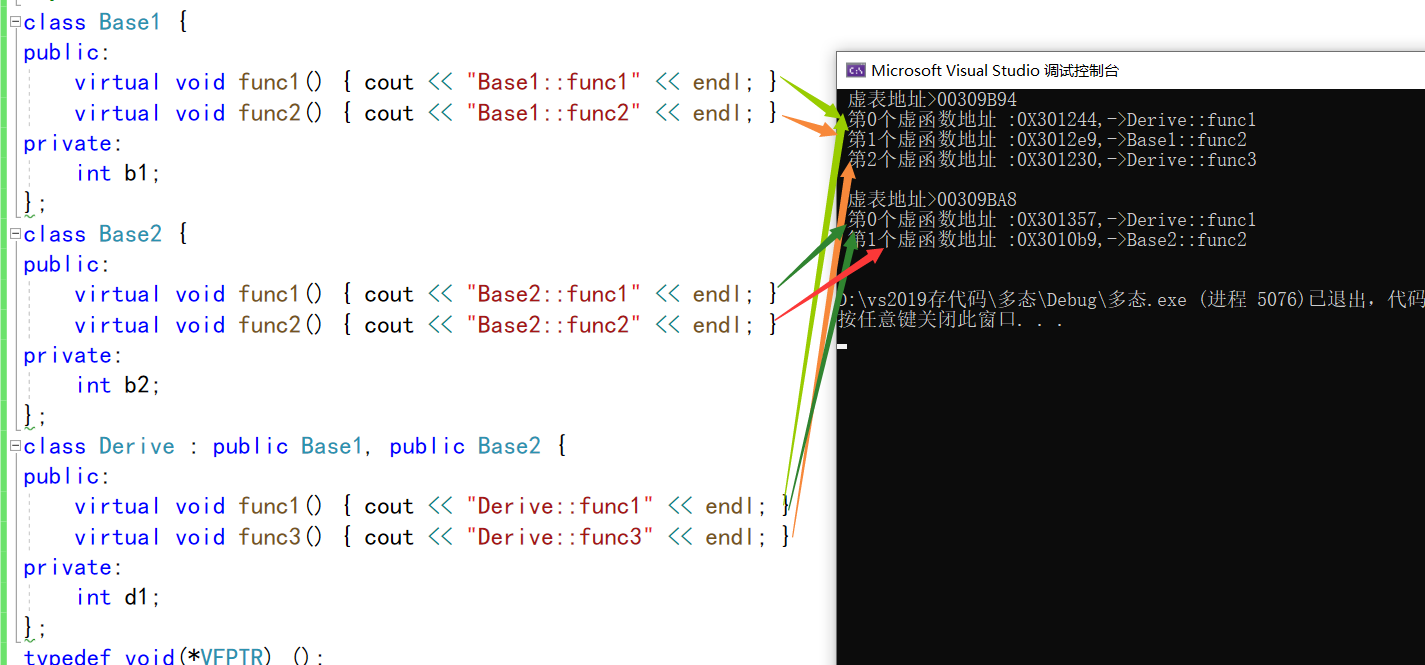Click console line ending ->Base1::func2

[1047, 140]
